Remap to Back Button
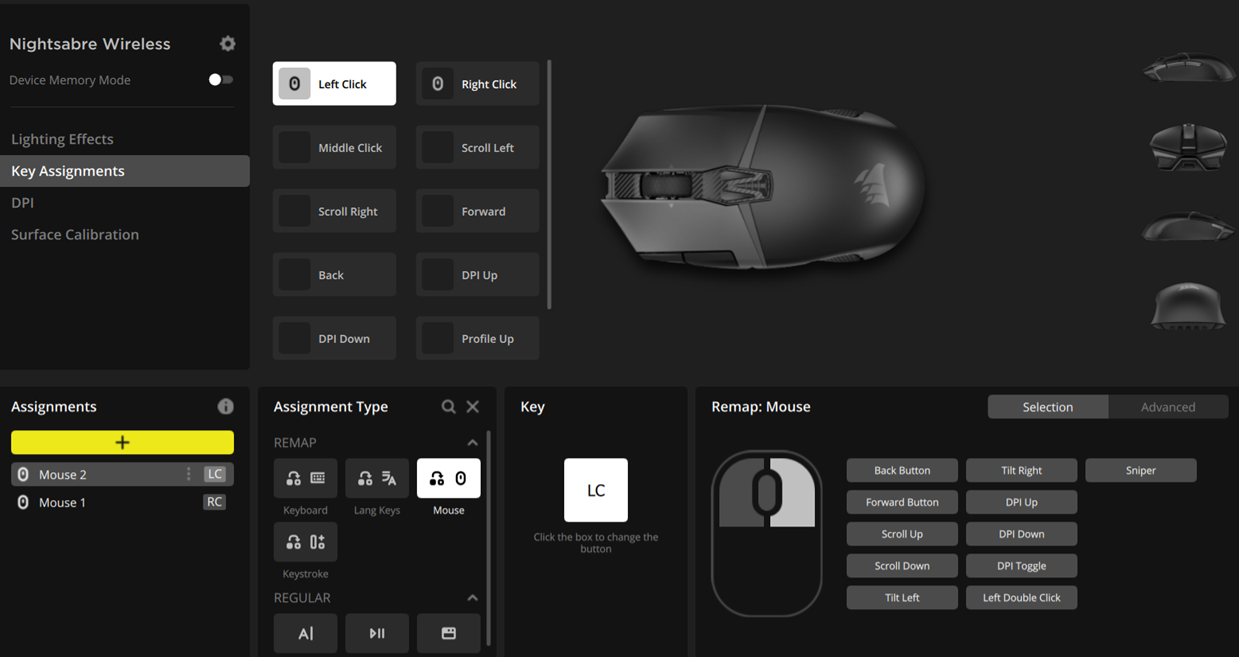 point(902,470)
